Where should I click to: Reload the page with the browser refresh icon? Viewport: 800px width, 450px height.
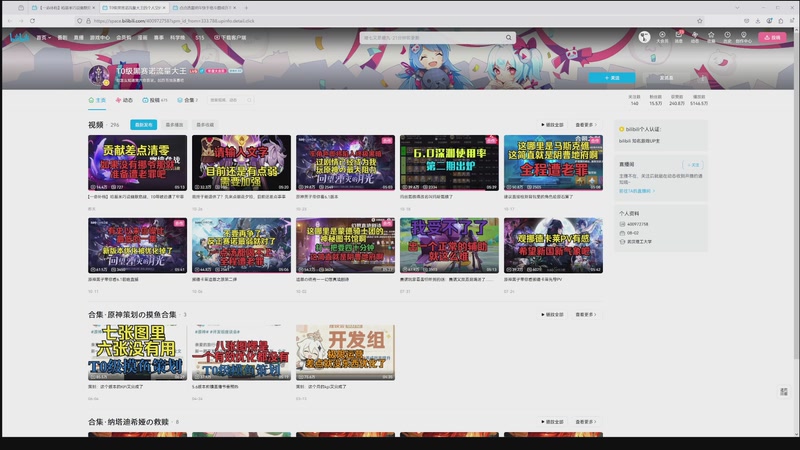32,21
